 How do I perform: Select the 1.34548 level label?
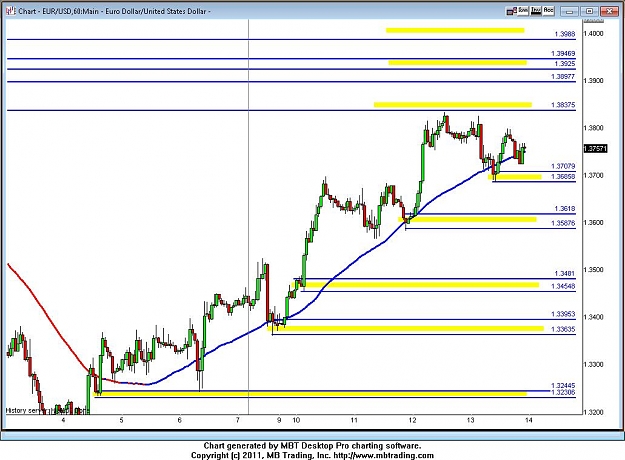coord(563,286)
